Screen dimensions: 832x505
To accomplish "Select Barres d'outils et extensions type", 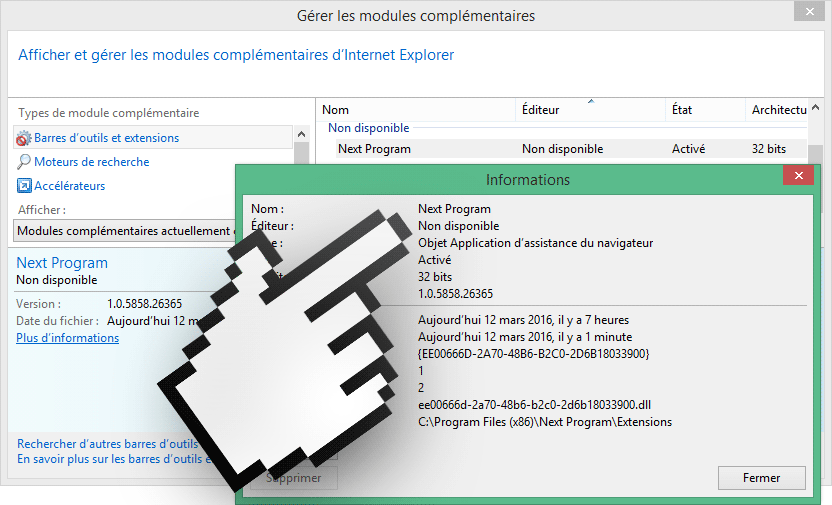I will point(153,137).
